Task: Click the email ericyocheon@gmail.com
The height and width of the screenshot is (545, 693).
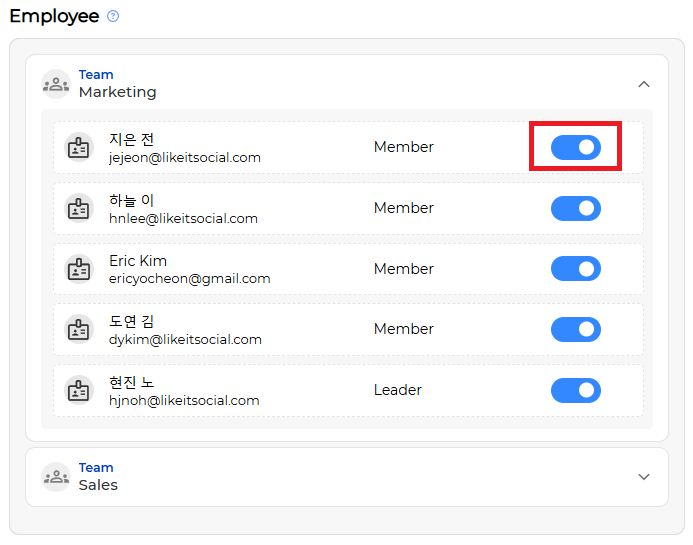Action: tap(190, 278)
